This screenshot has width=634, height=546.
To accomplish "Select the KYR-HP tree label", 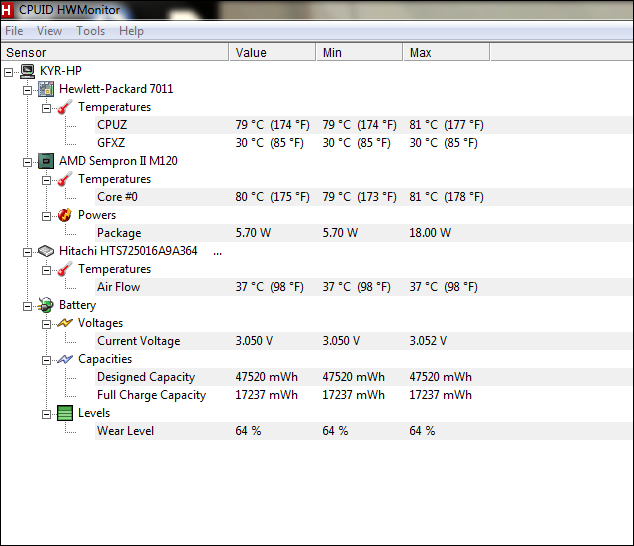I will [x=61, y=71].
